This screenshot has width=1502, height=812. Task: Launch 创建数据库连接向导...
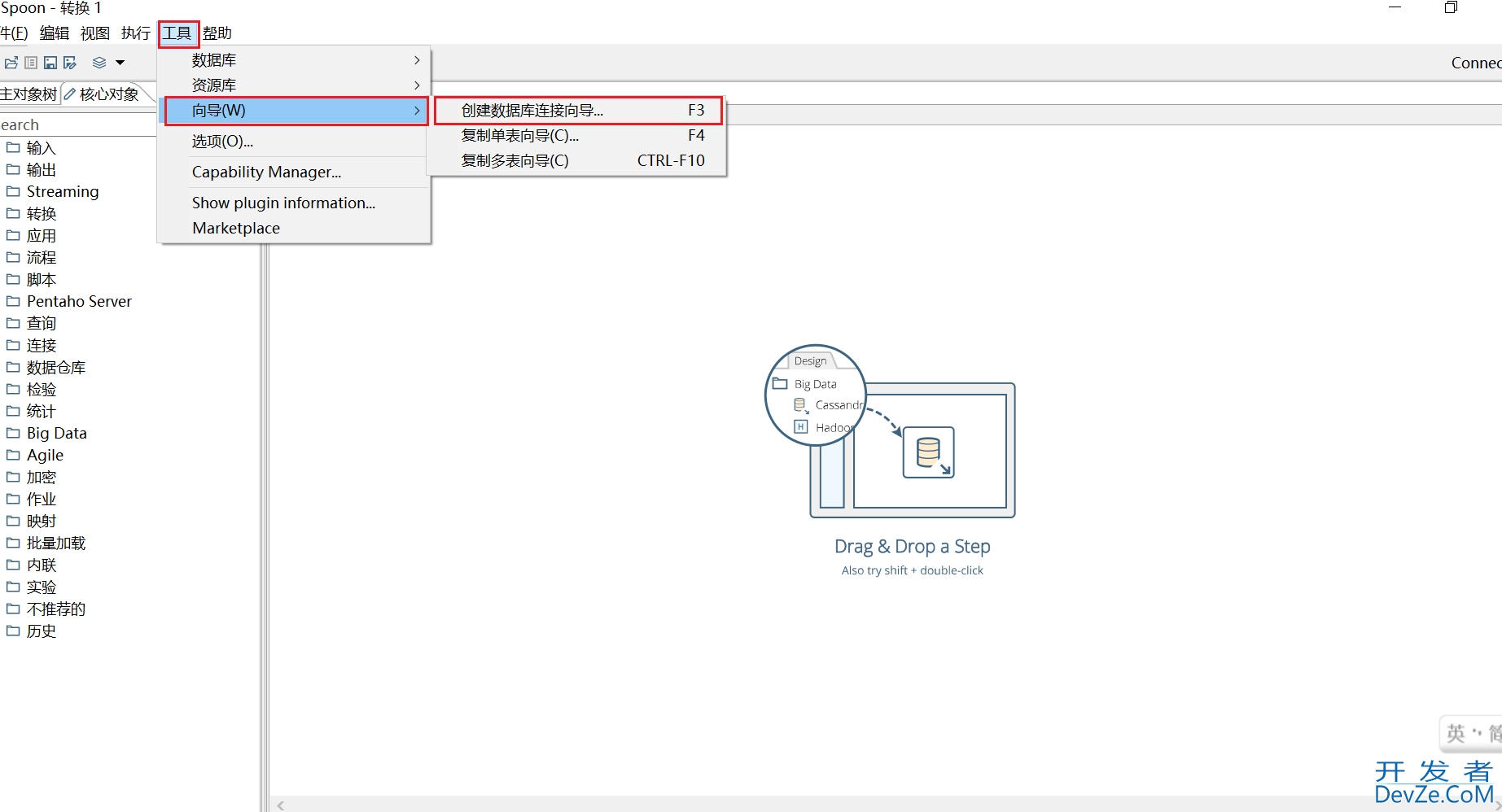pos(578,111)
